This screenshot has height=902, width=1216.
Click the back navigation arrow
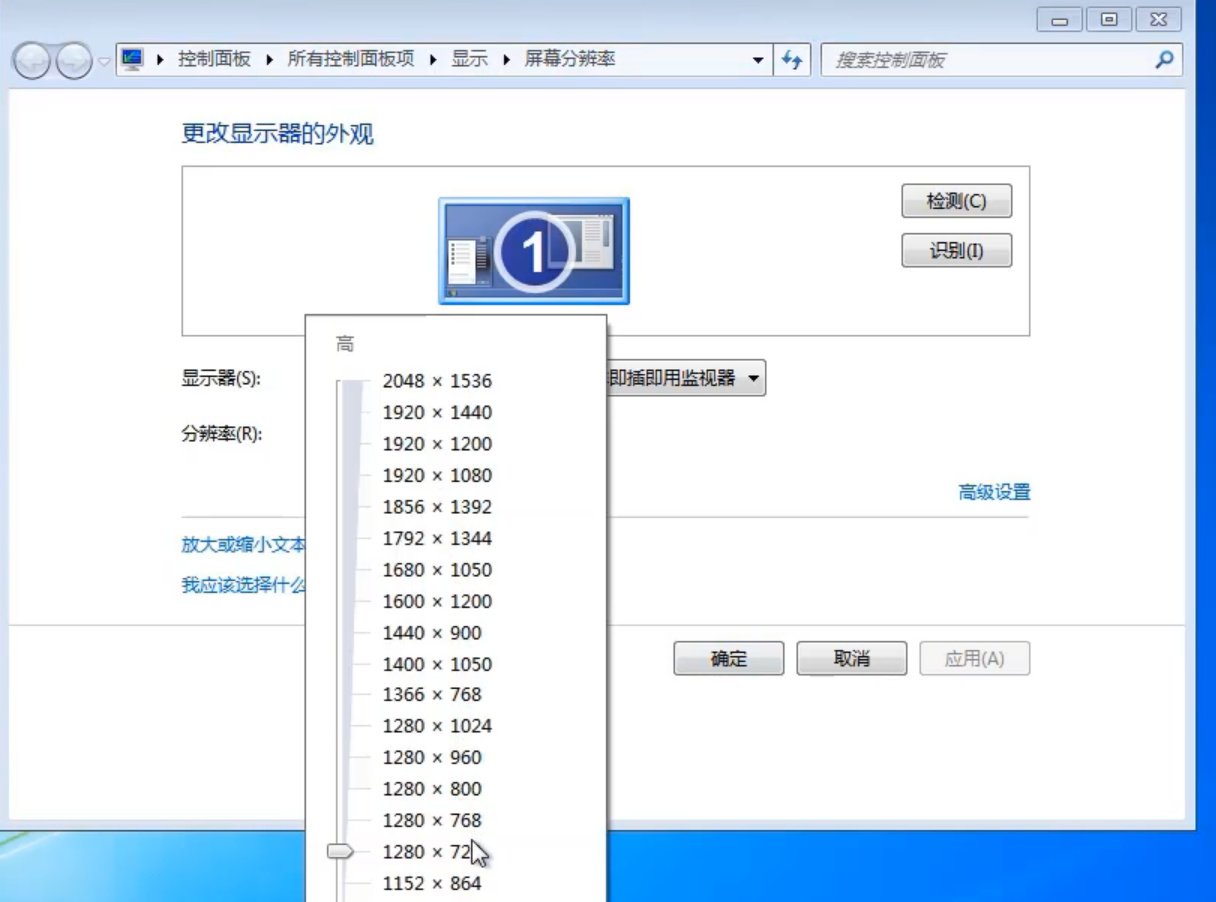tap(33, 59)
